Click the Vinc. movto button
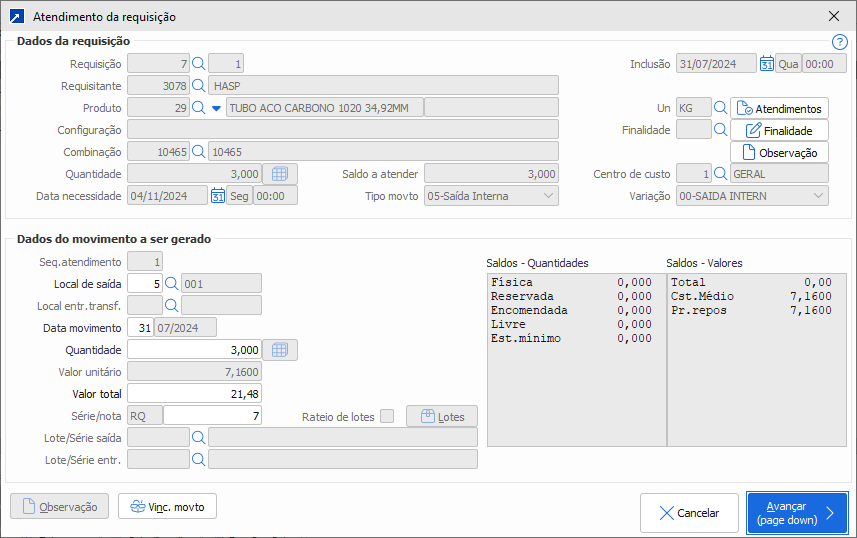 [167, 507]
